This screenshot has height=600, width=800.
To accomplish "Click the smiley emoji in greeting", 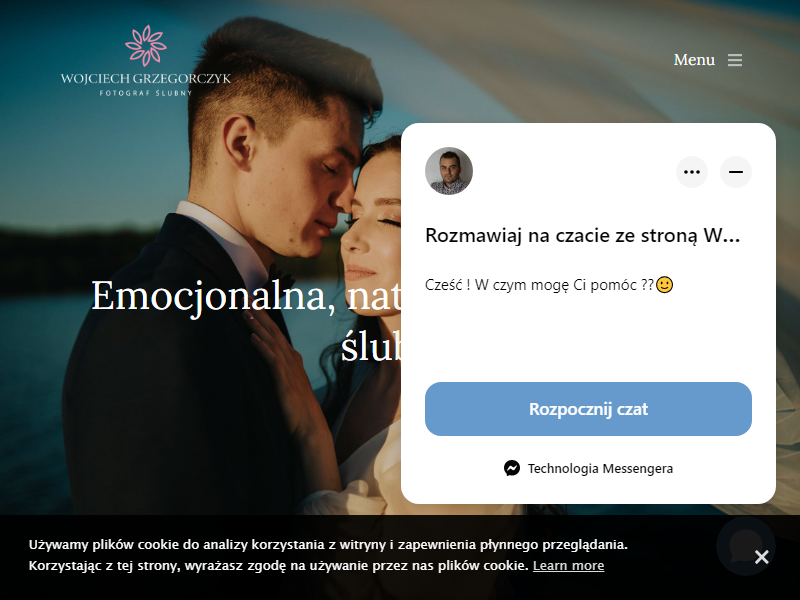I will pyautogui.click(x=664, y=284).
